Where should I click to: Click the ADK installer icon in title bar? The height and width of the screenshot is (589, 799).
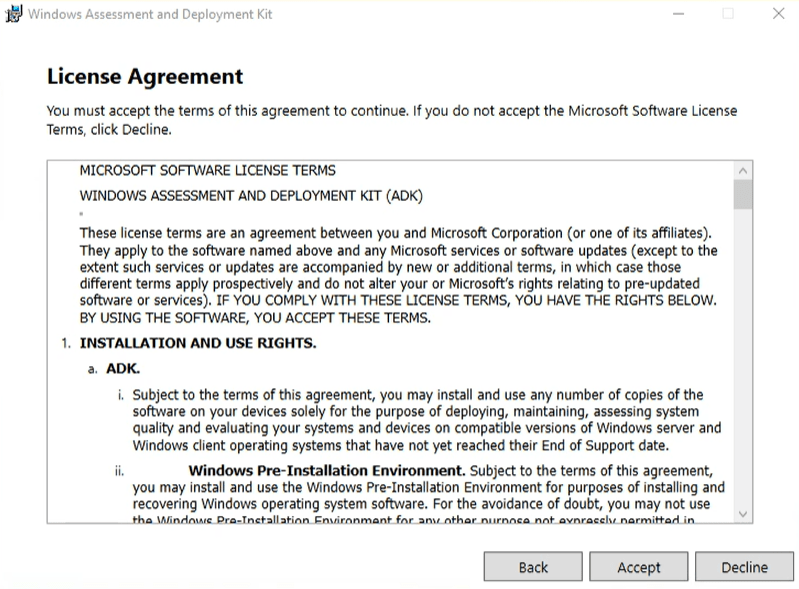[11, 14]
